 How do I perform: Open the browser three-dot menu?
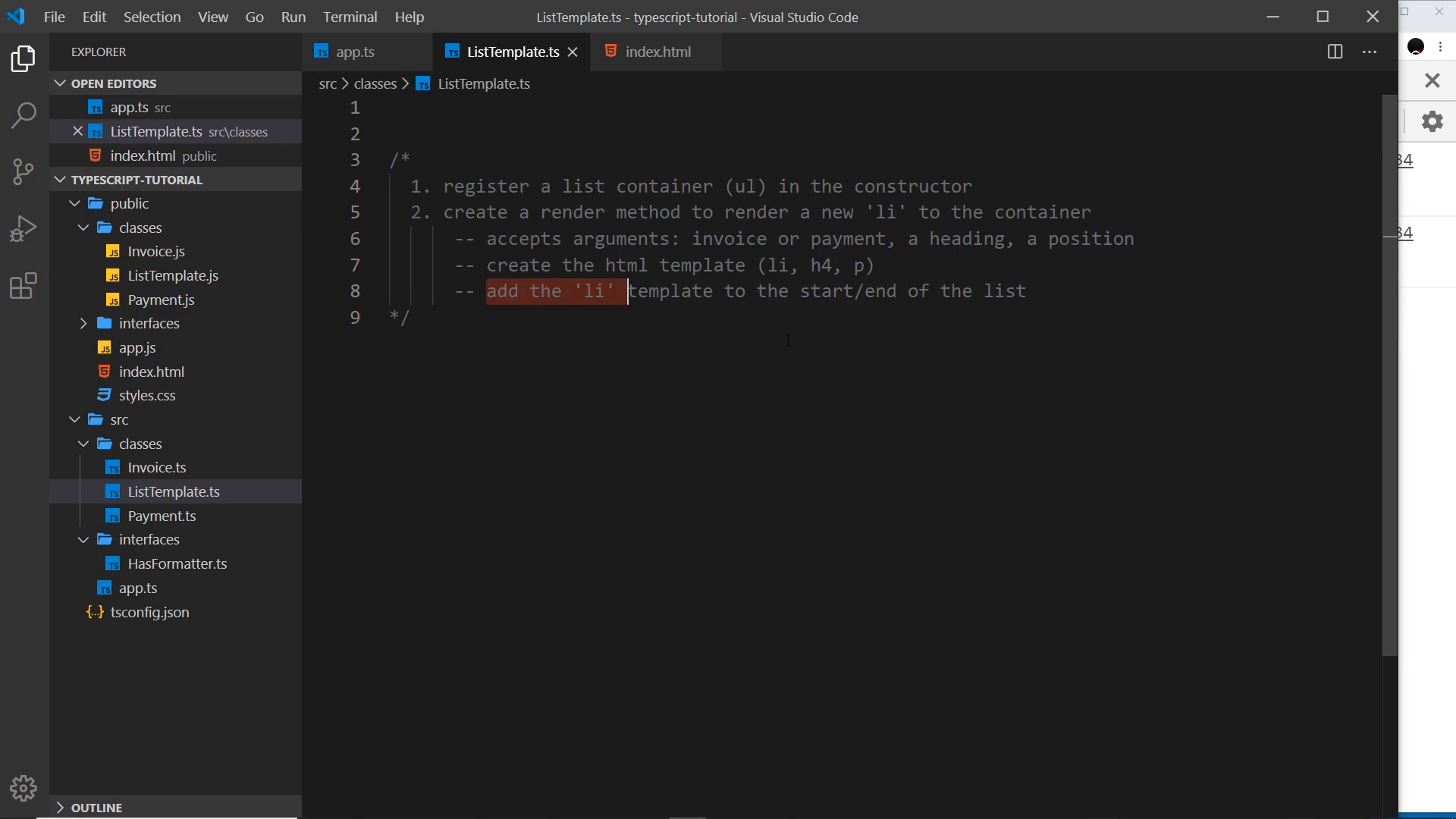coord(1441,47)
